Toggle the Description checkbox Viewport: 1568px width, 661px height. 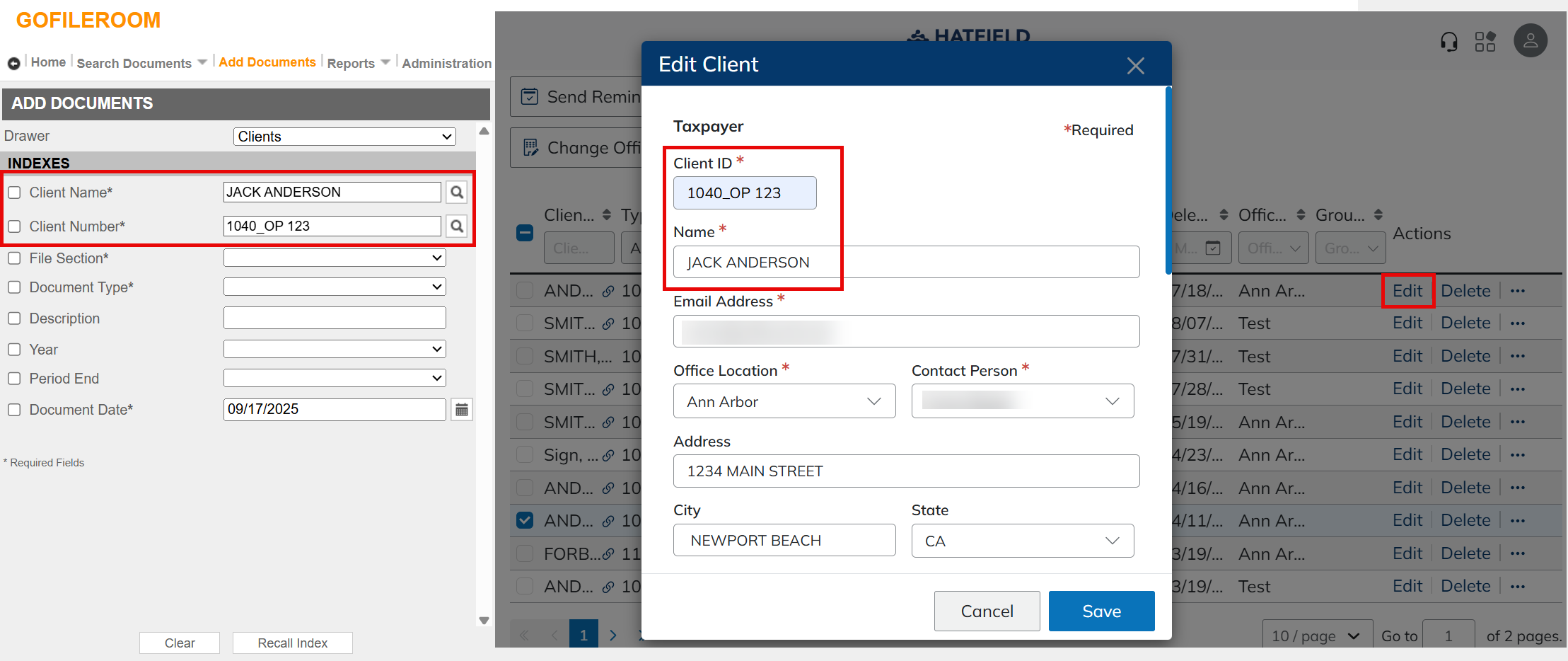coord(14,318)
